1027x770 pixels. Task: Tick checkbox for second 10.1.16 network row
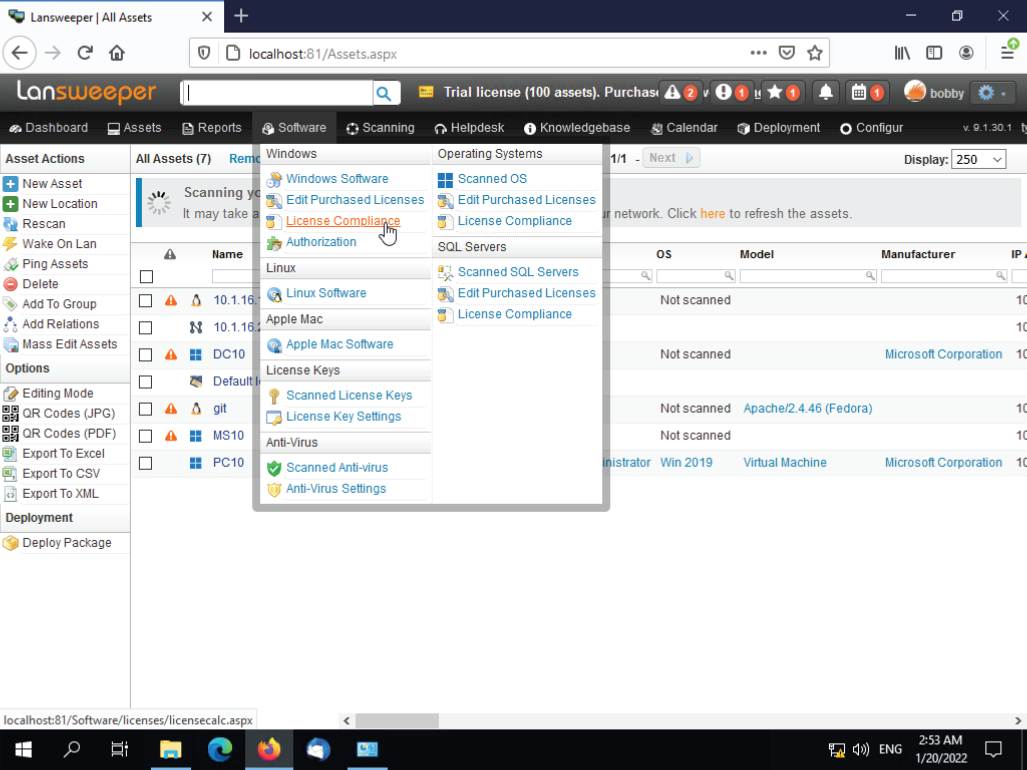pyautogui.click(x=145, y=327)
